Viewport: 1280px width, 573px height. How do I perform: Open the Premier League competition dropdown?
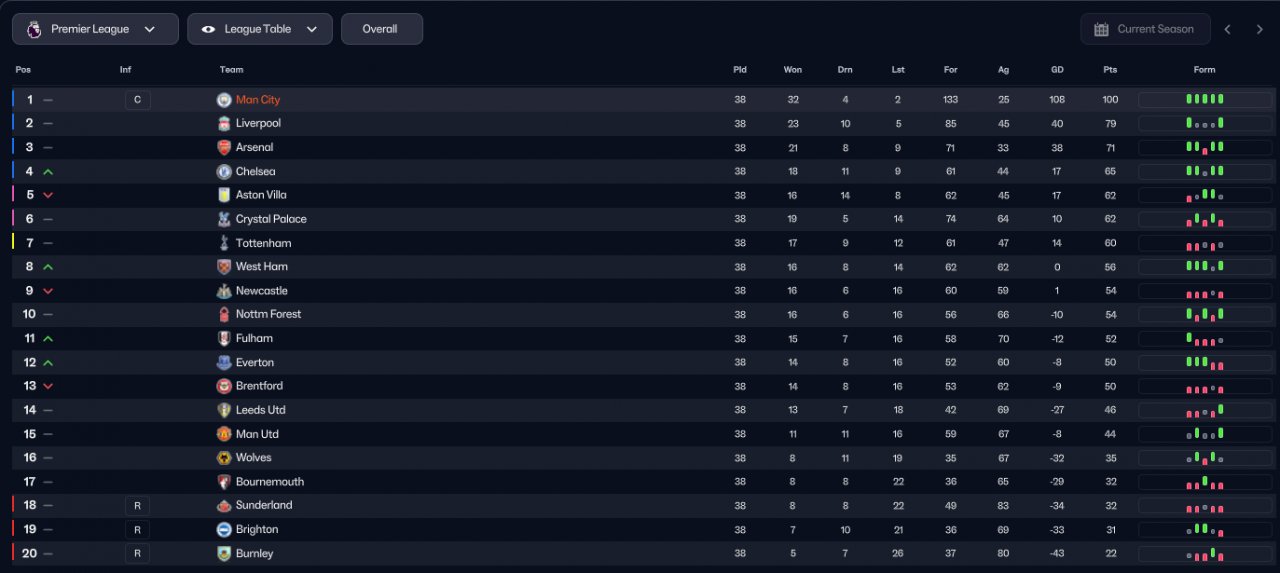(x=95, y=29)
